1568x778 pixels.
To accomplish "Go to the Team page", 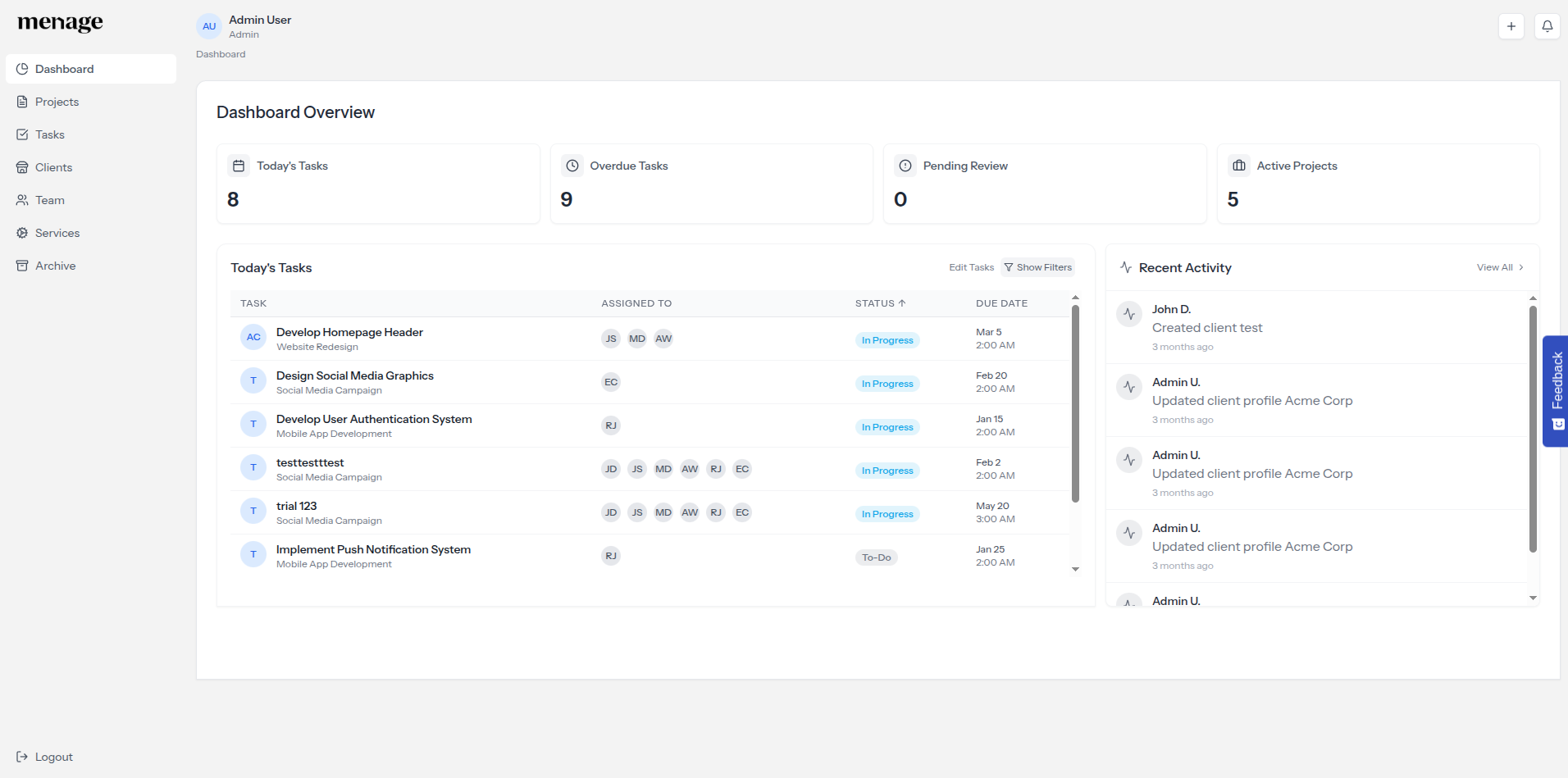I will (x=50, y=199).
